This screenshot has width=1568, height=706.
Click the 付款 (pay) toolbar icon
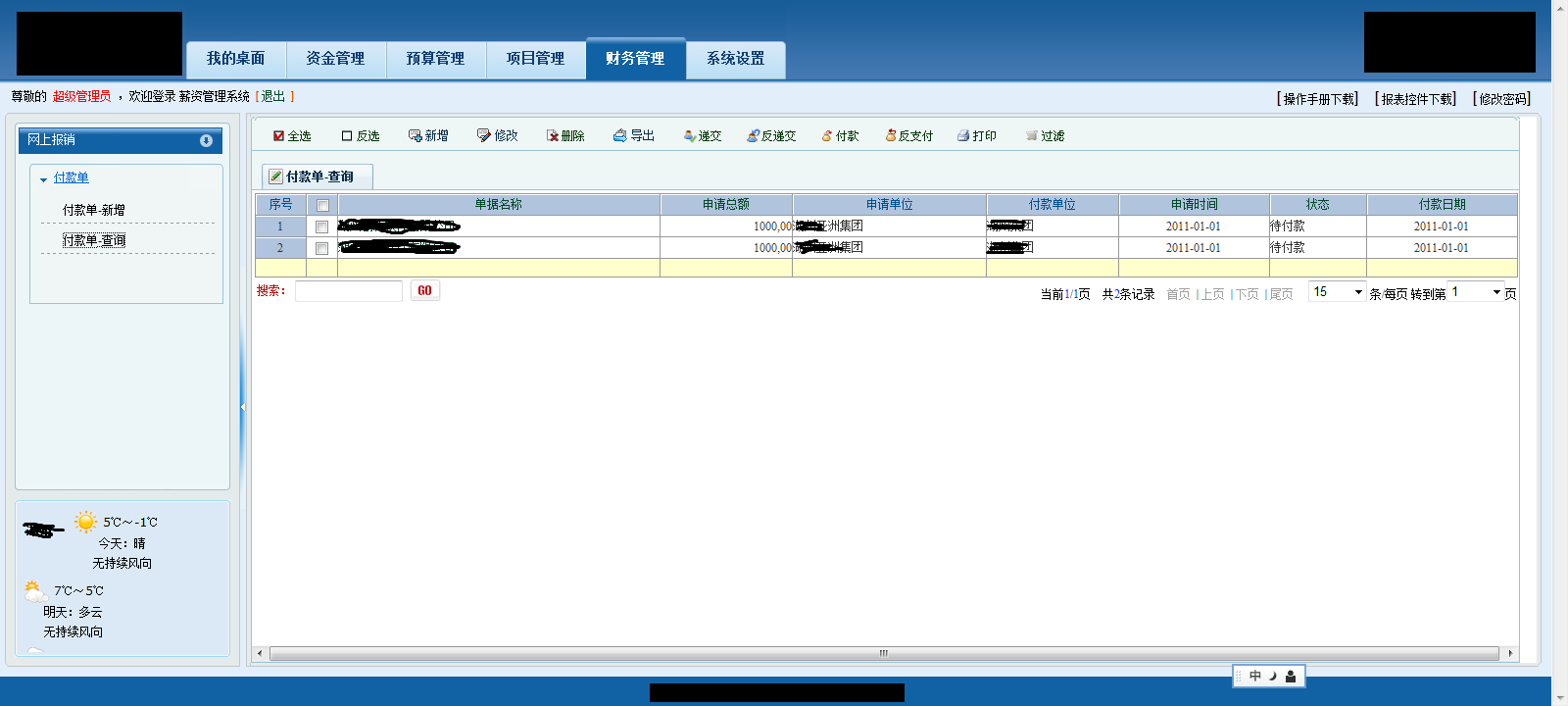(827, 136)
